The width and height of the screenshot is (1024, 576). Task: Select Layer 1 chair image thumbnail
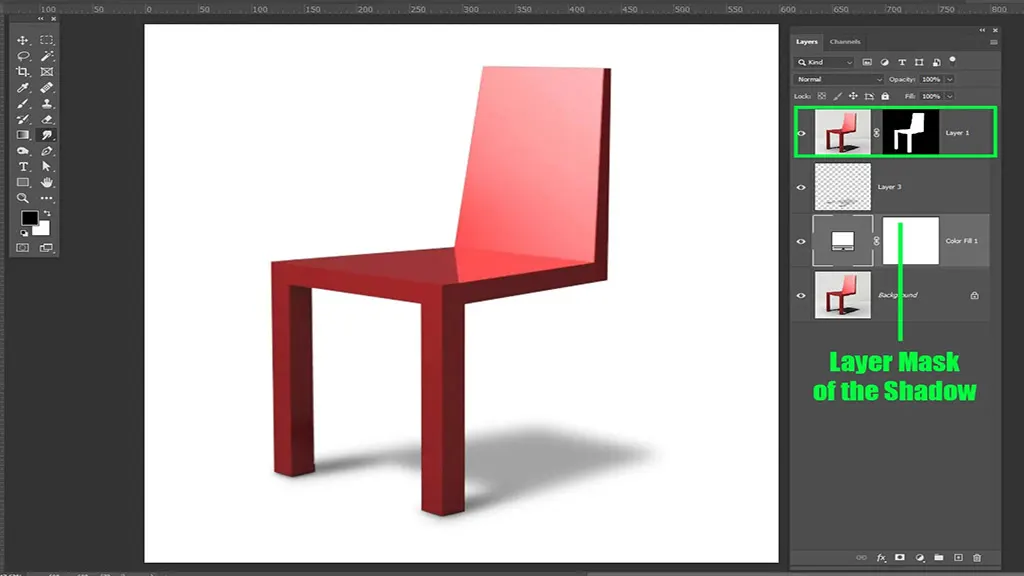click(842, 132)
